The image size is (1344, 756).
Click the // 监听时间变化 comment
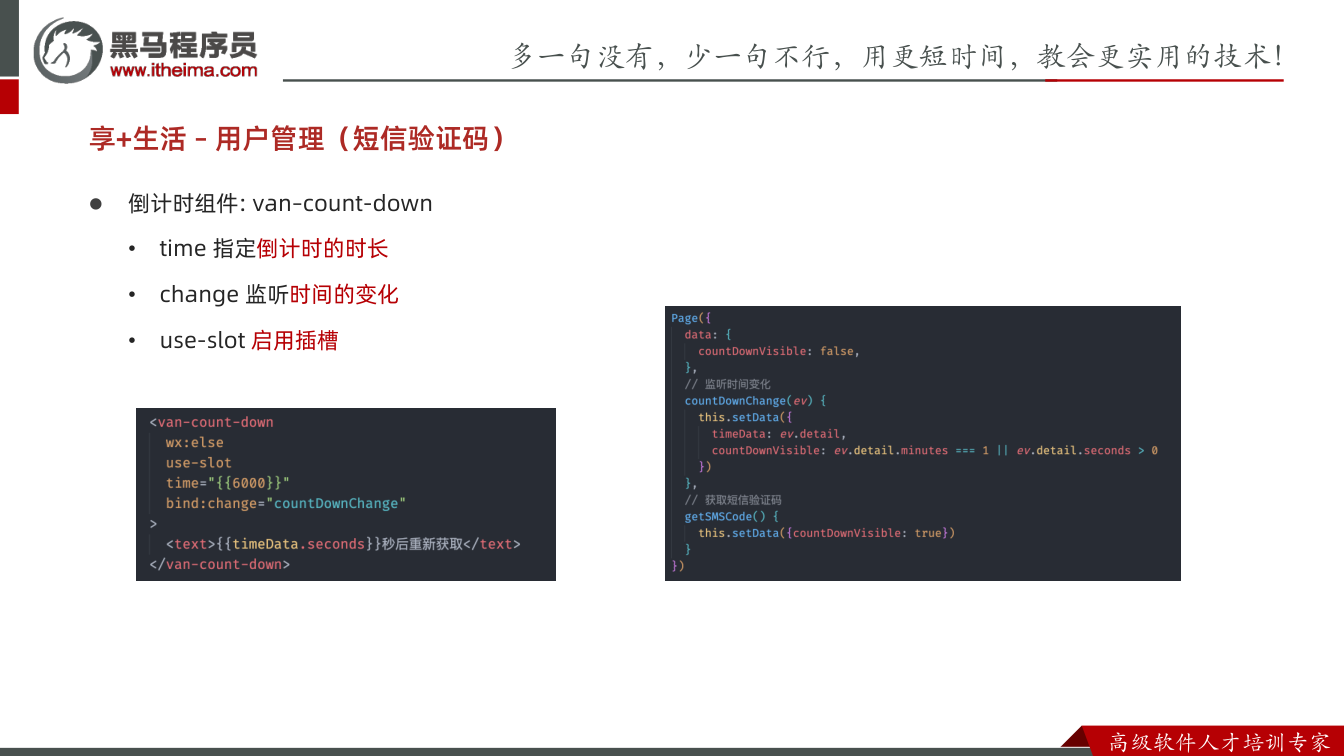click(x=727, y=384)
